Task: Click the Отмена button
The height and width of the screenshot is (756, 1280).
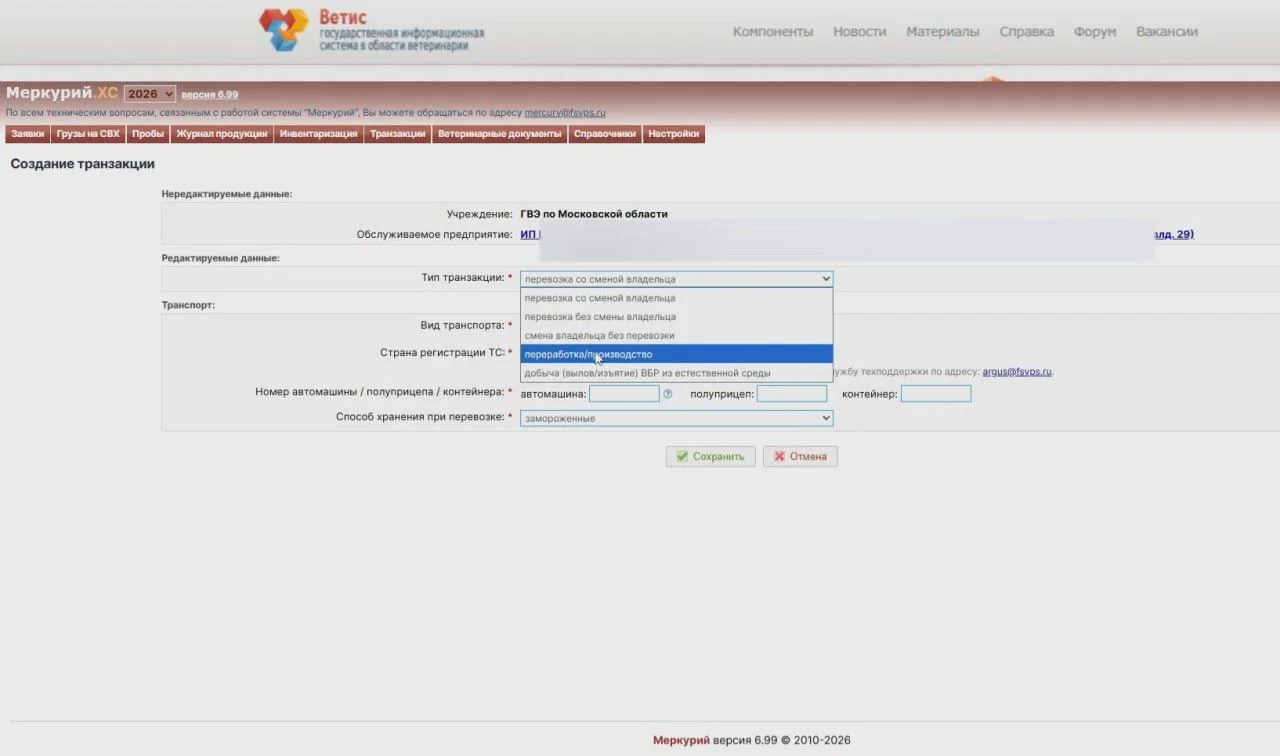Action: pos(800,456)
